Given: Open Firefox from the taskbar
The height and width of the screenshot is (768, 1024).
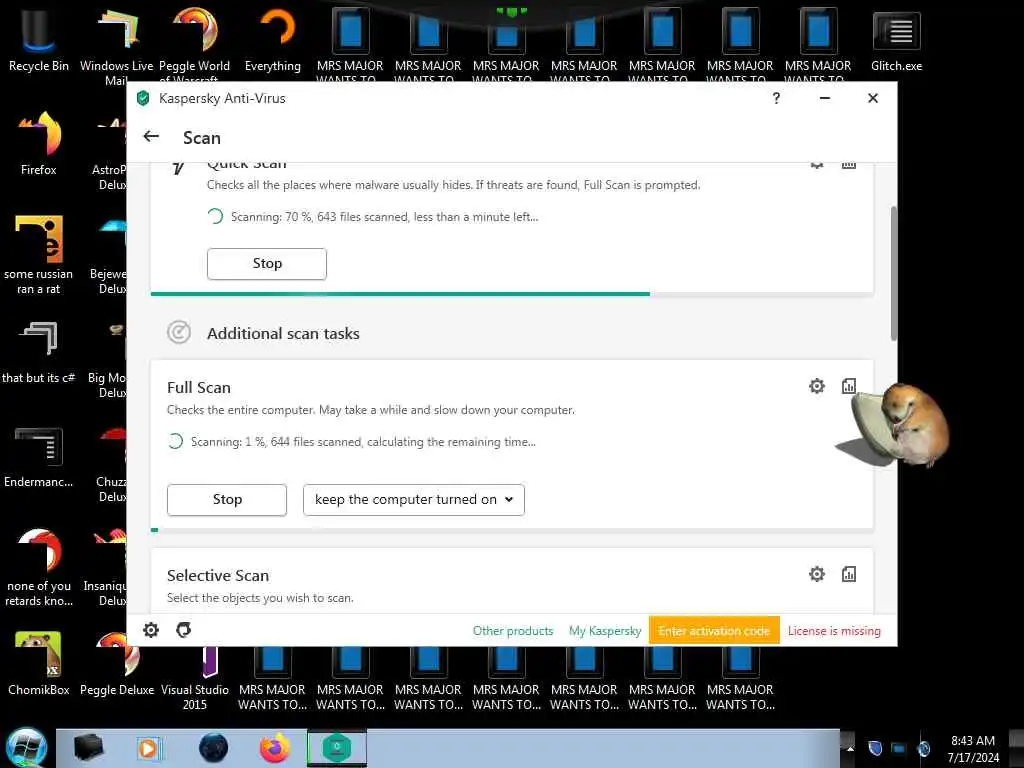Looking at the screenshot, I should point(275,748).
